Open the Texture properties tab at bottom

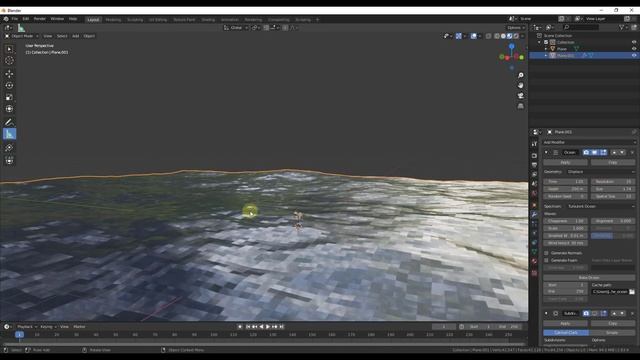click(534, 273)
